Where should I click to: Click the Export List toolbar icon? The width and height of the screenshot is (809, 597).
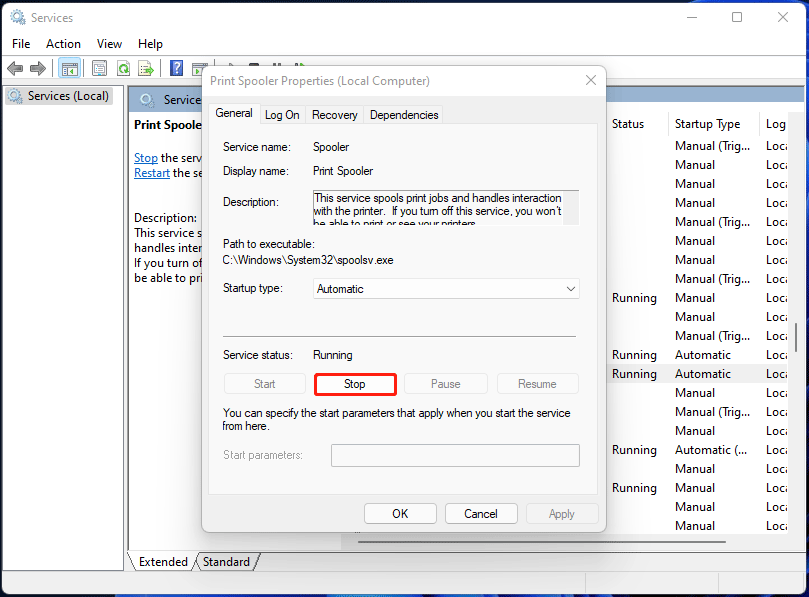pos(146,68)
